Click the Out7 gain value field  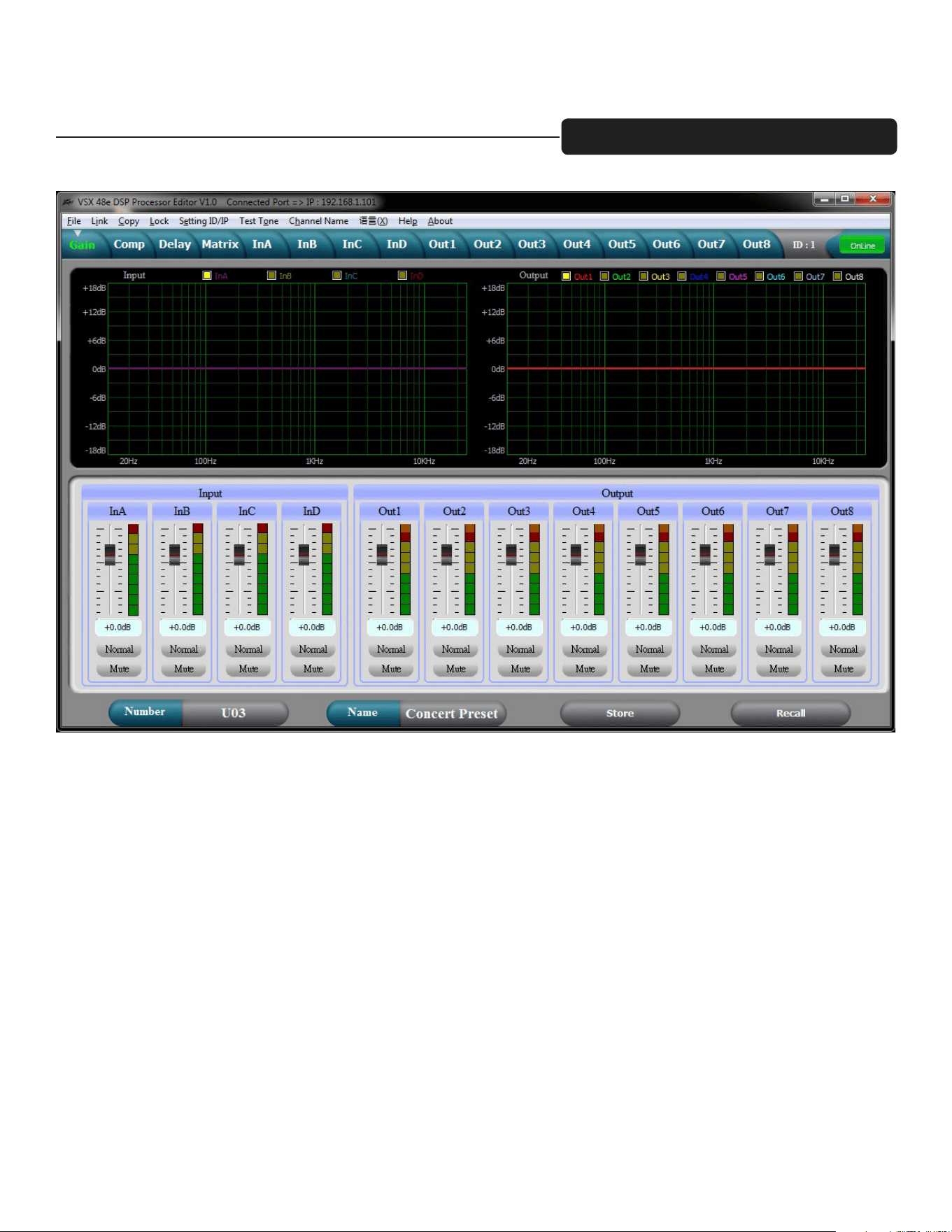tap(778, 628)
